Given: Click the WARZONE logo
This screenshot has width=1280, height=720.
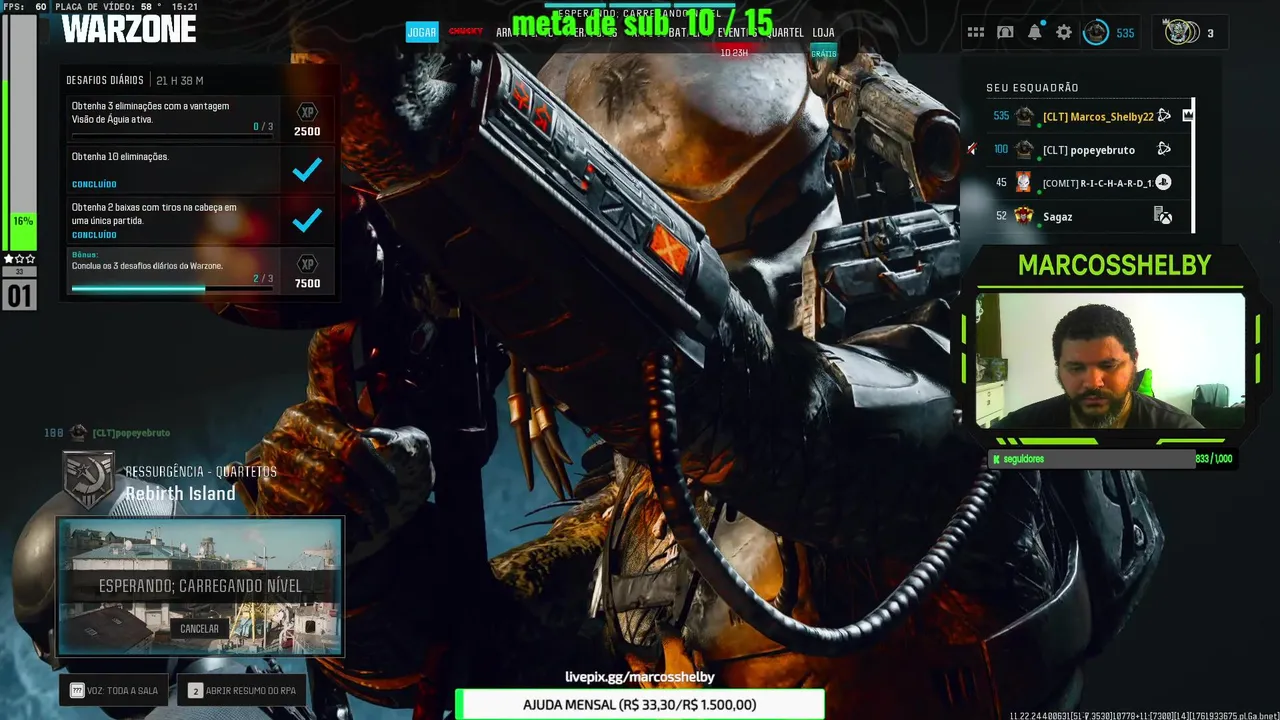Looking at the screenshot, I should (128, 28).
